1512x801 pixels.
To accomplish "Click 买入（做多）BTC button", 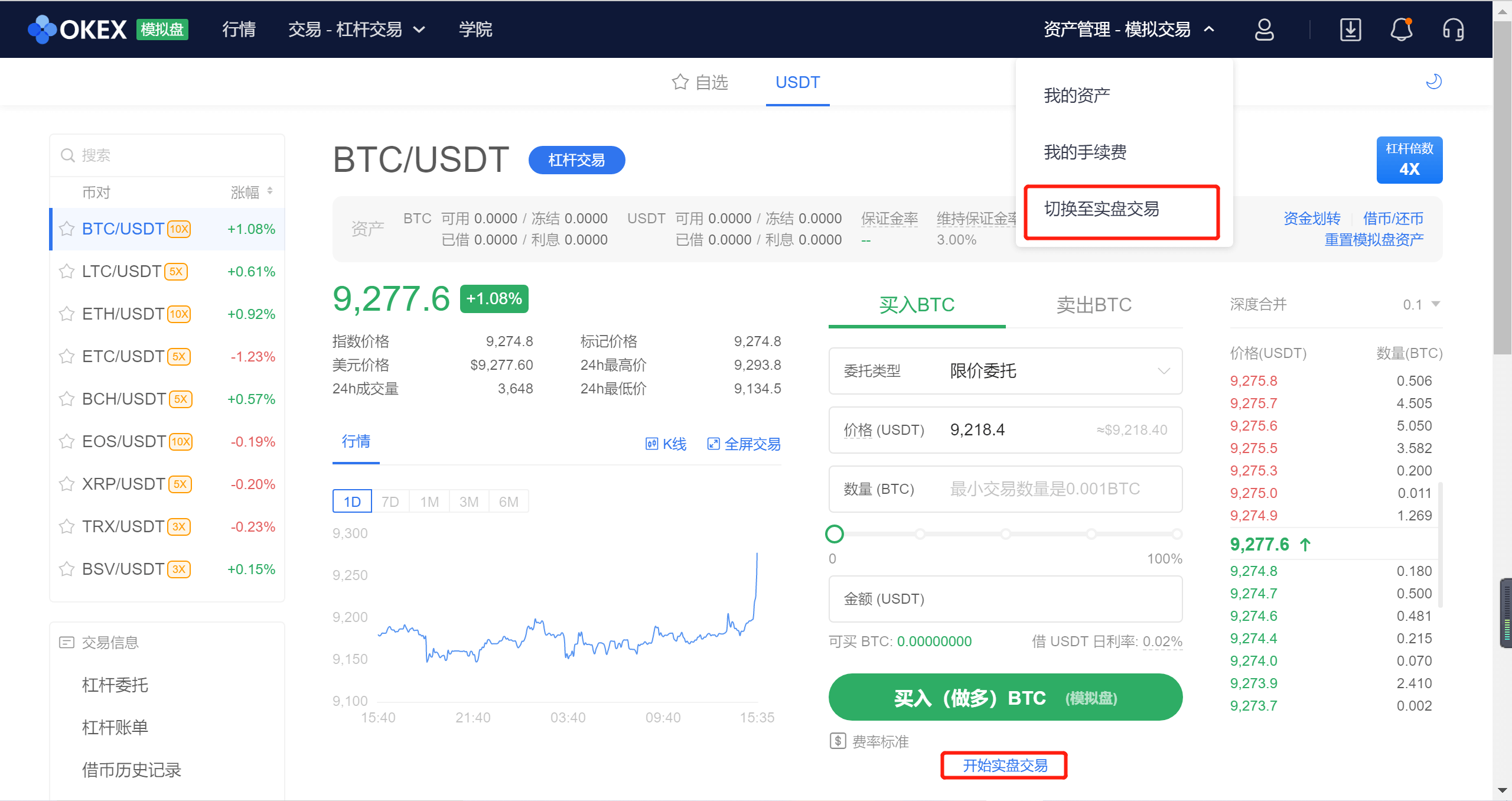I will [x=1005, y=698].
